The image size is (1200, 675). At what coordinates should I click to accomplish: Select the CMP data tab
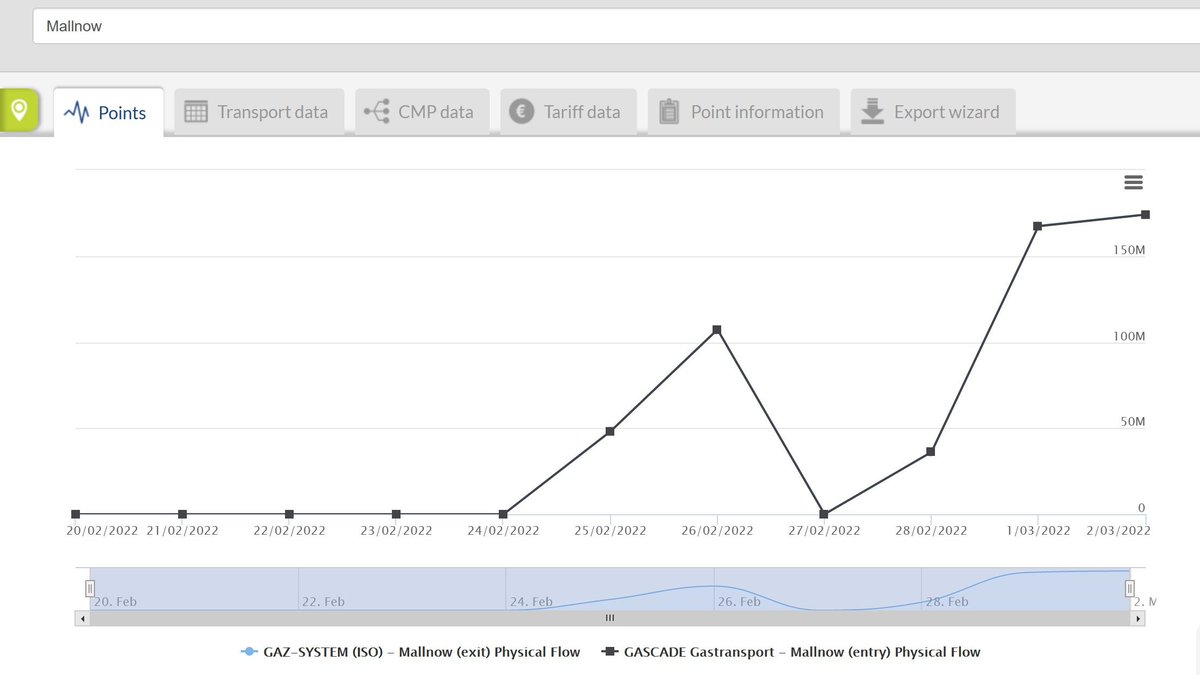coord(422,112)
